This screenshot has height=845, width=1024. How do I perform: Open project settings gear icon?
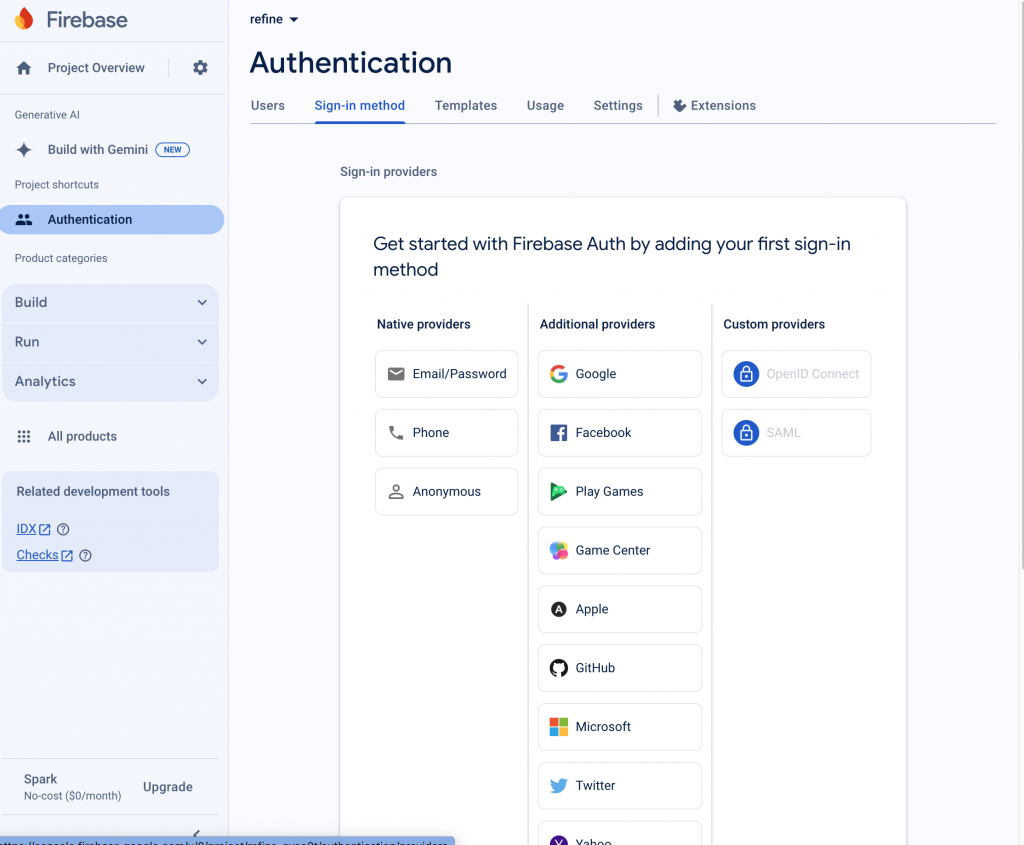[200, 67]
